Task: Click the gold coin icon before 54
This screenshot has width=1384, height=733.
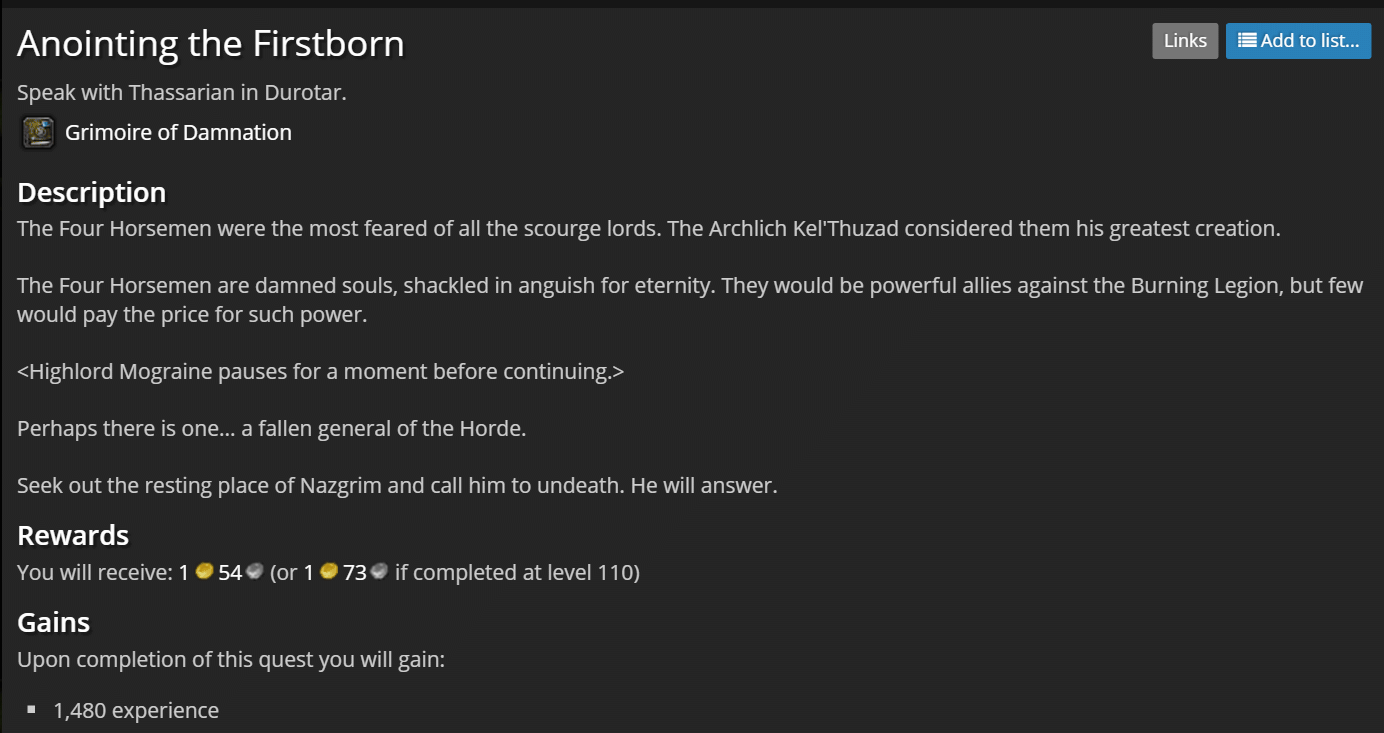Action: [x=204, y=572]
